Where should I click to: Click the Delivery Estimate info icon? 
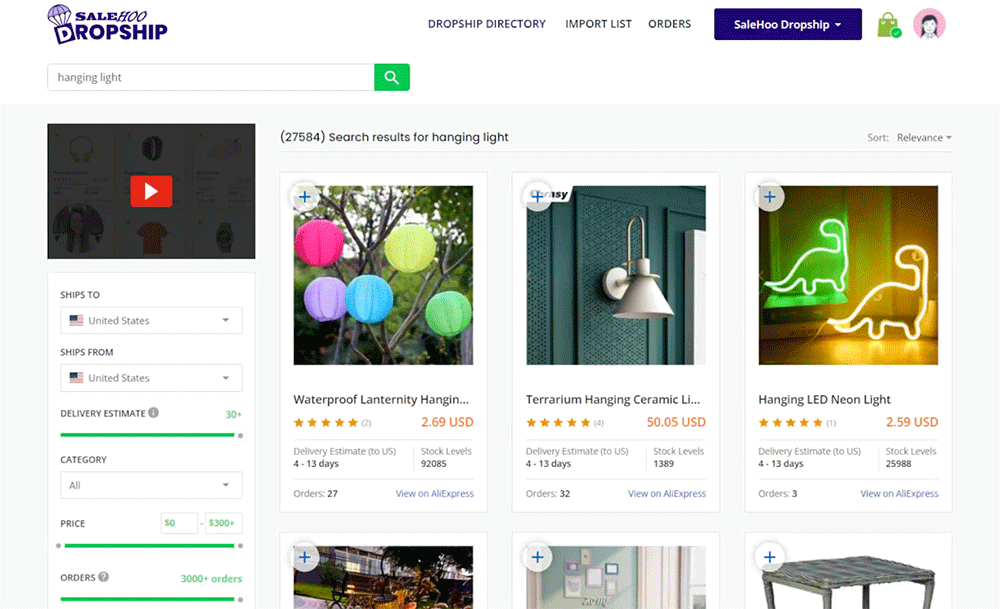tap(154, 413)
